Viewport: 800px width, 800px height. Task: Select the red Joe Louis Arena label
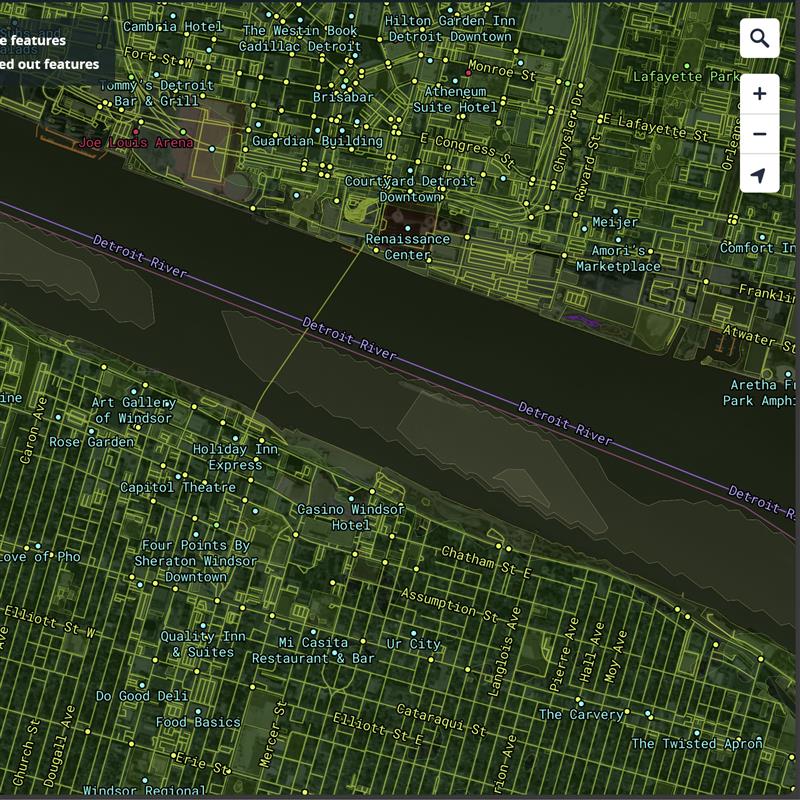click(136, 143)
